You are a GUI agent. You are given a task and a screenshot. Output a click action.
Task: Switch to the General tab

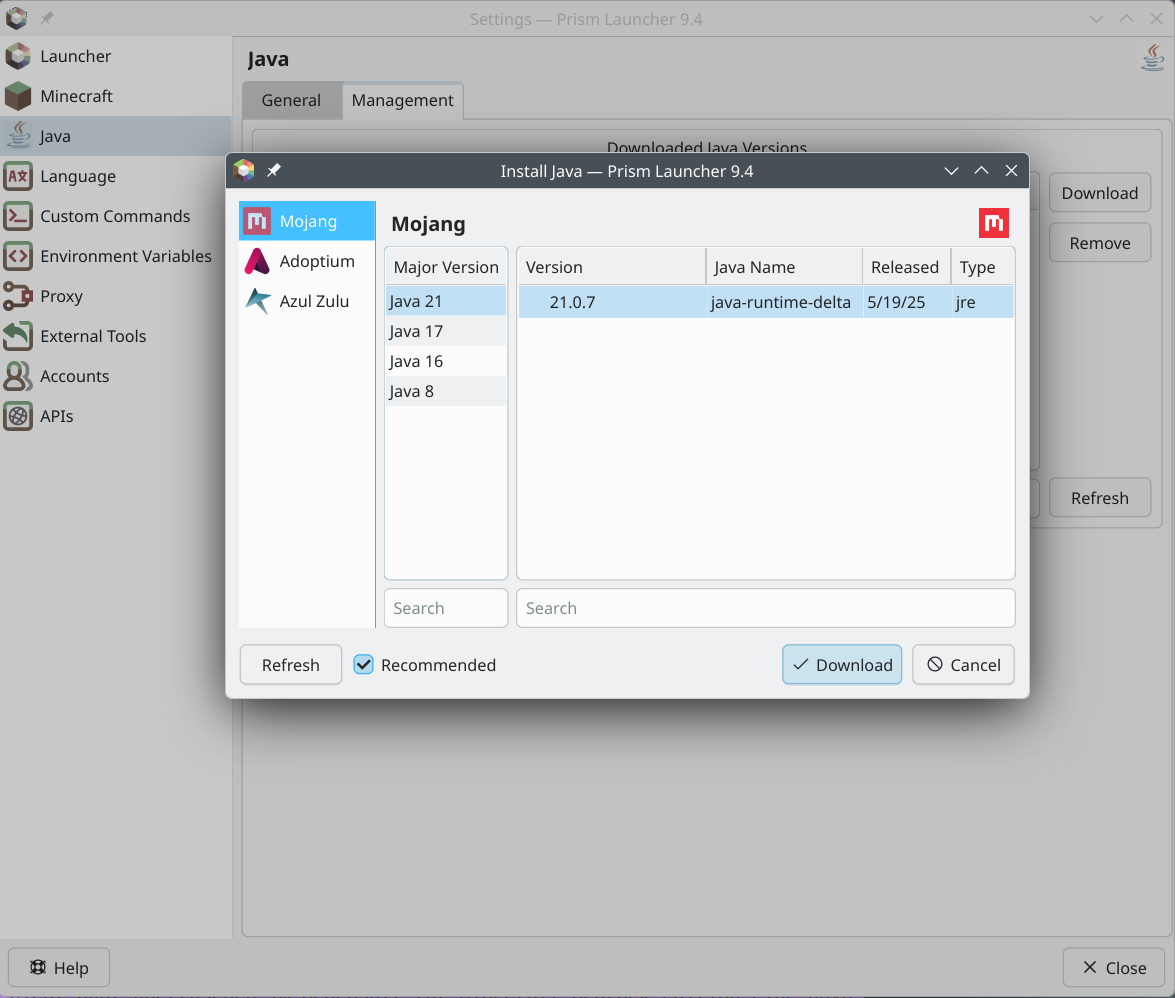(291, 100)
